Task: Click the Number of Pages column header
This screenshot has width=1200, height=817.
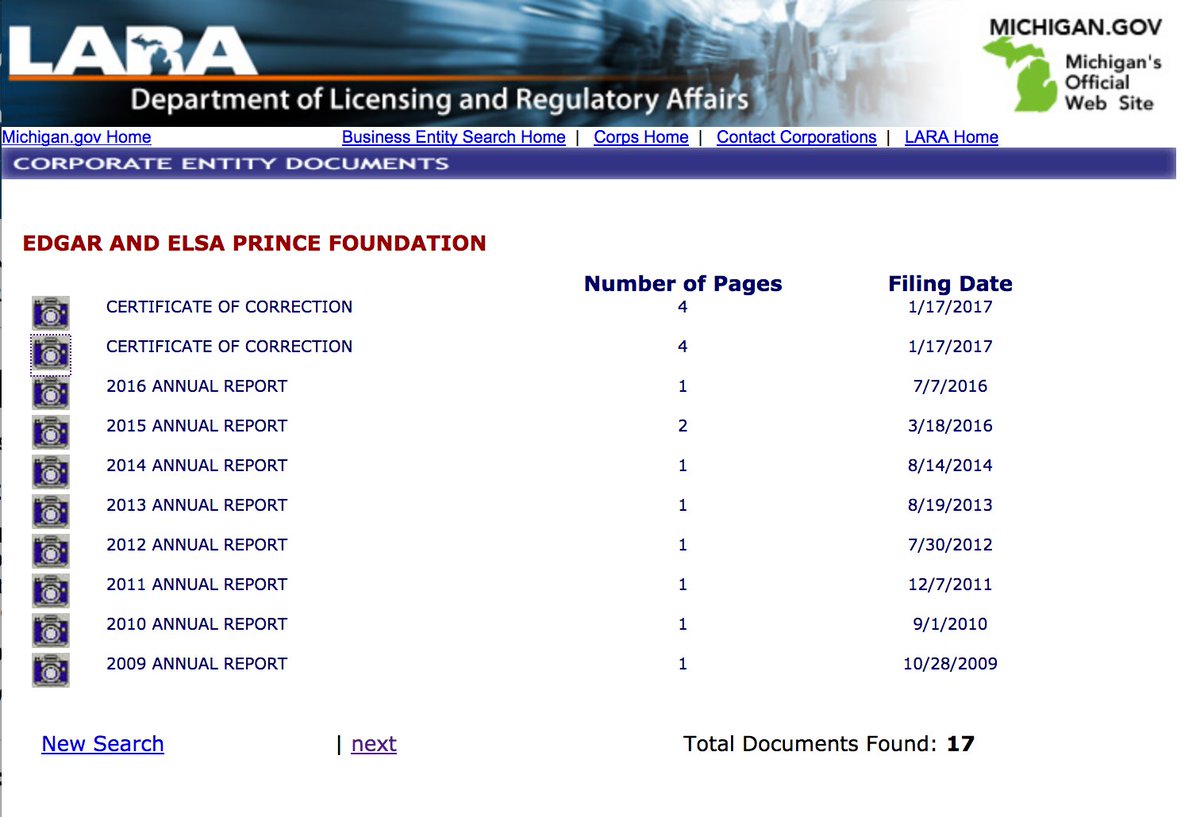Action: click(683, 284)
